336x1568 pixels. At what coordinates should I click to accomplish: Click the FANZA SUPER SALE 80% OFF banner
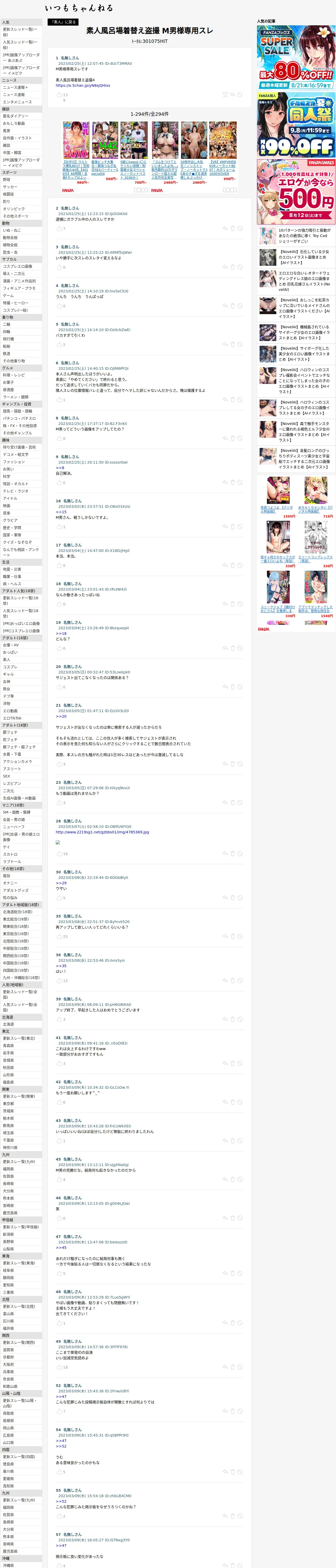pyautogui.click(x=296, y=57)
